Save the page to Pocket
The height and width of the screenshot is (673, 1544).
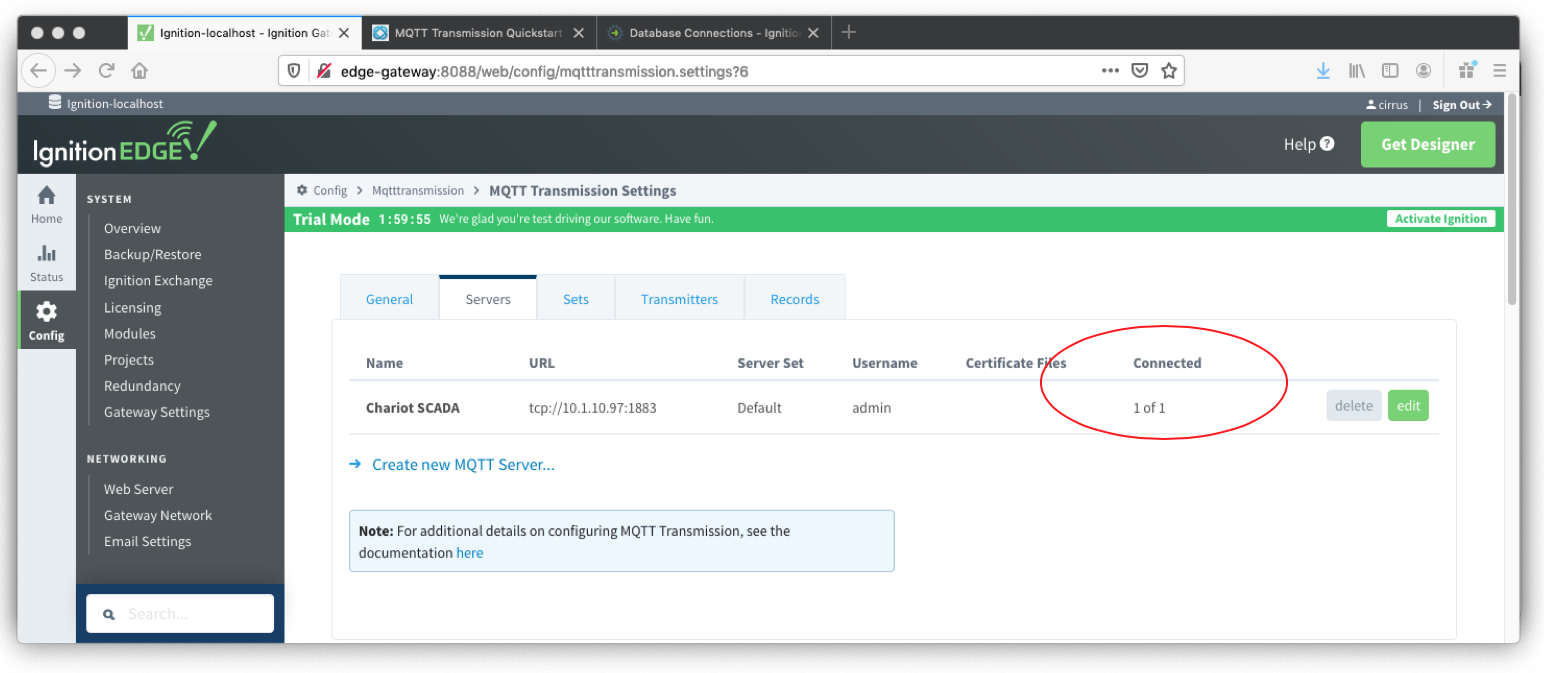point(1139,71)
